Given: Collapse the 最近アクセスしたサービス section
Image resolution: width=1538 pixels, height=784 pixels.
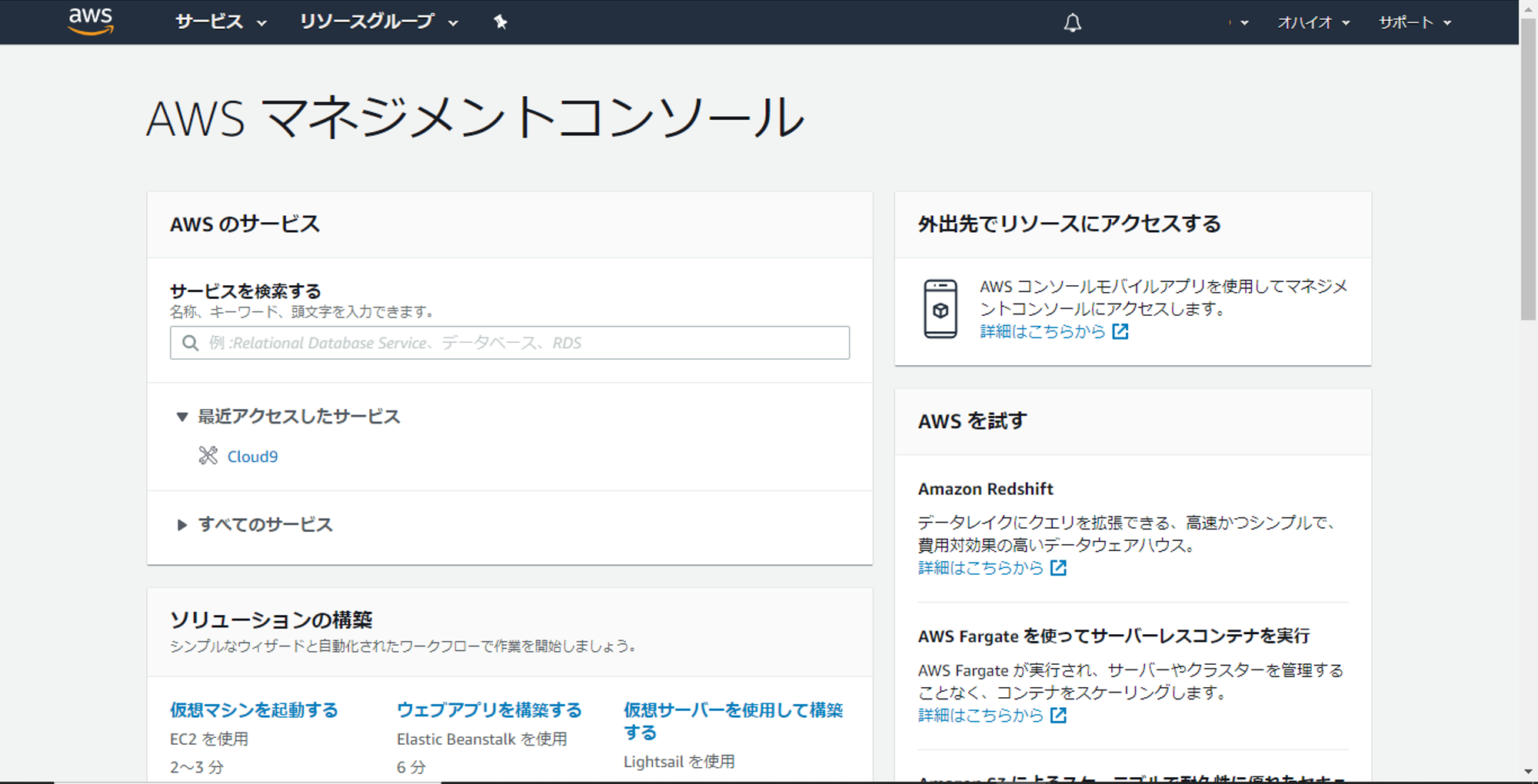Looking at the screenshot, I should 288,417.
